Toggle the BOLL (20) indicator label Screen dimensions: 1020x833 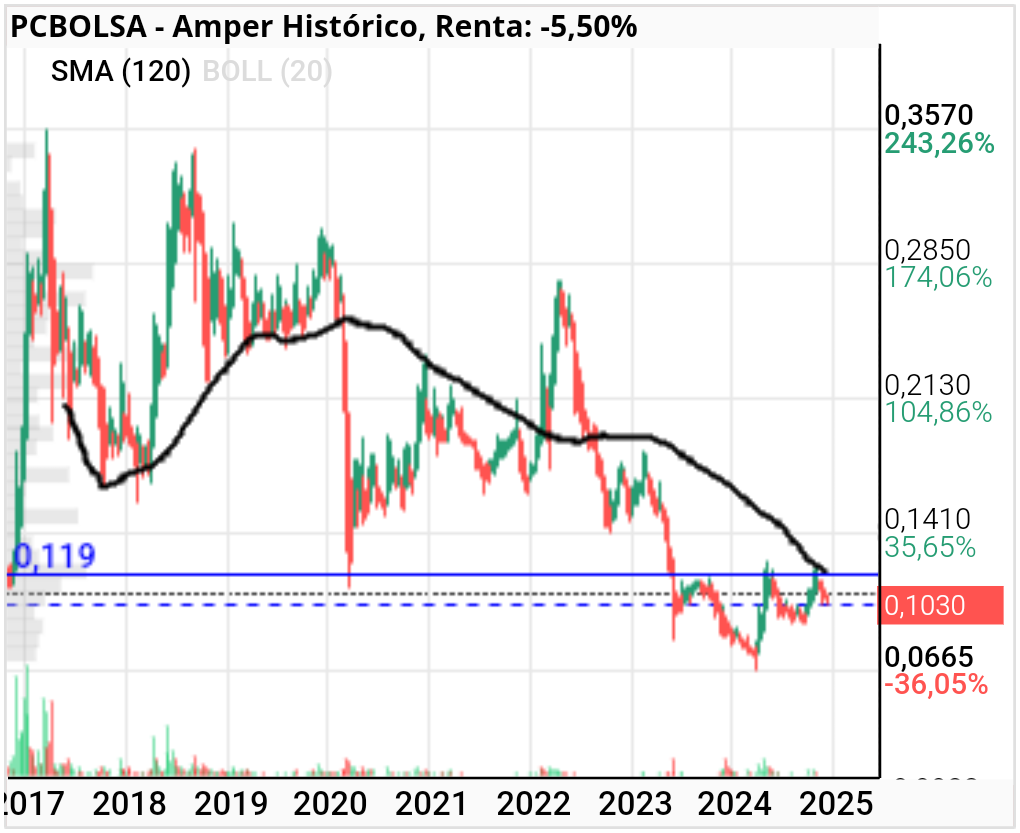pos(267,71)
